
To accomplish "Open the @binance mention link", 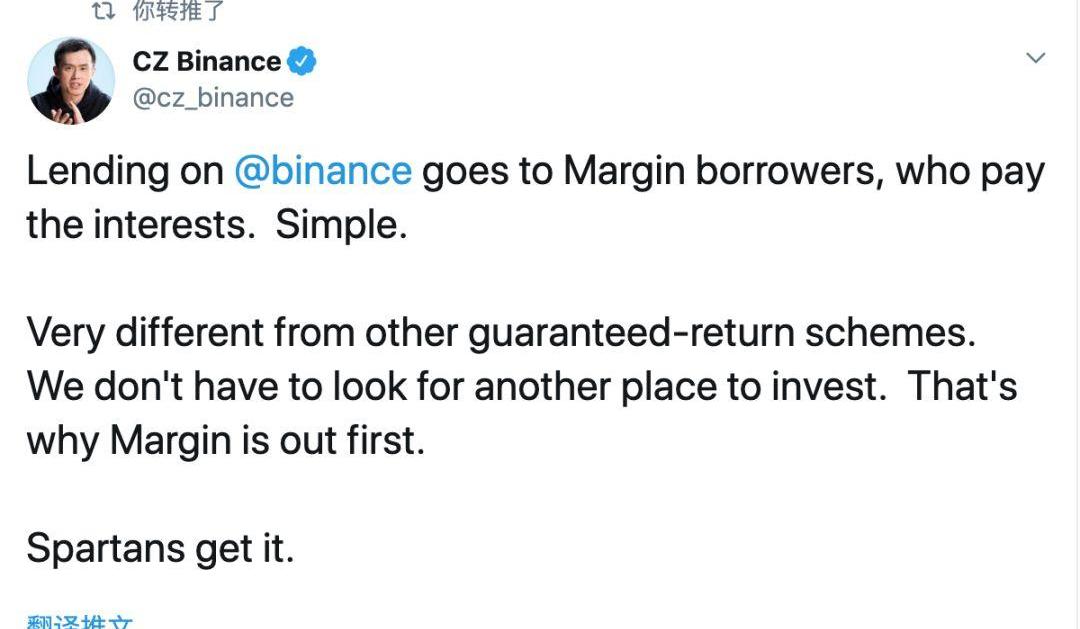I will 322,172.
